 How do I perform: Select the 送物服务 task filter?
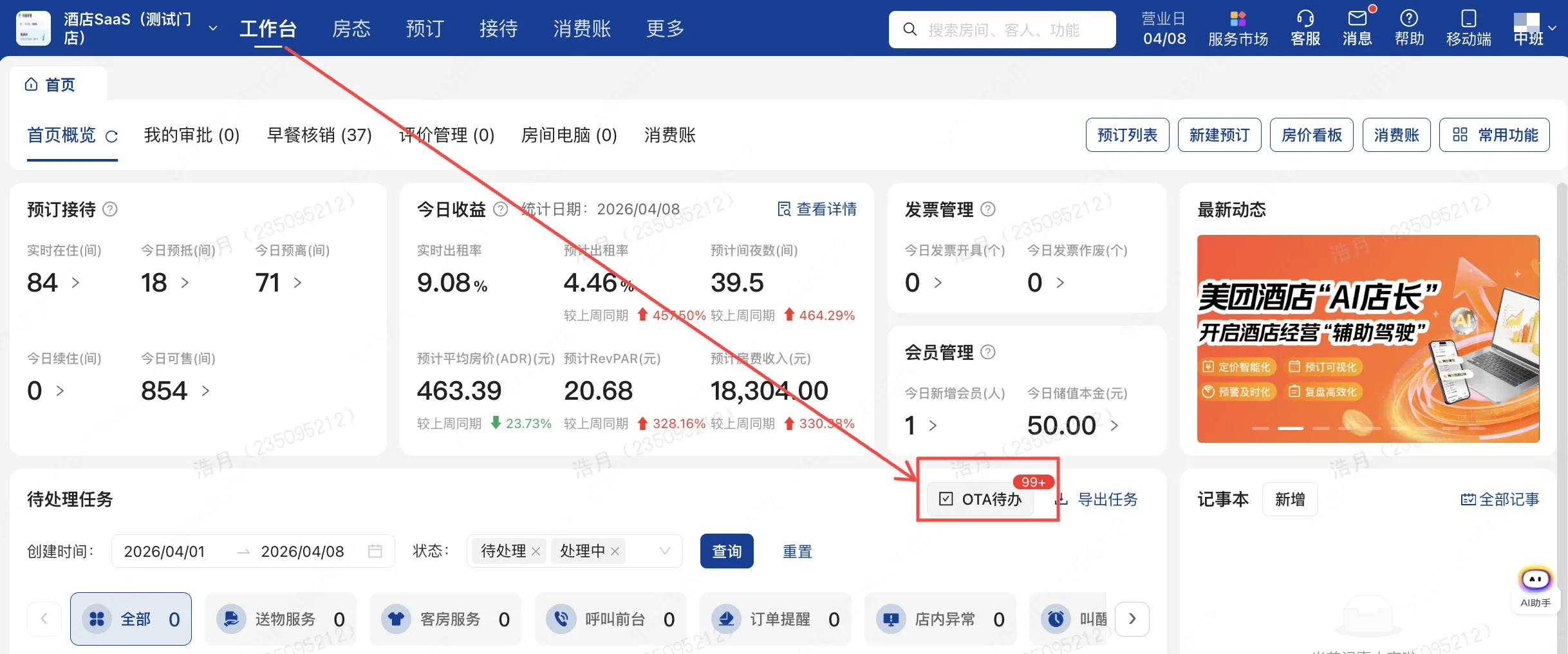point(280,619)
